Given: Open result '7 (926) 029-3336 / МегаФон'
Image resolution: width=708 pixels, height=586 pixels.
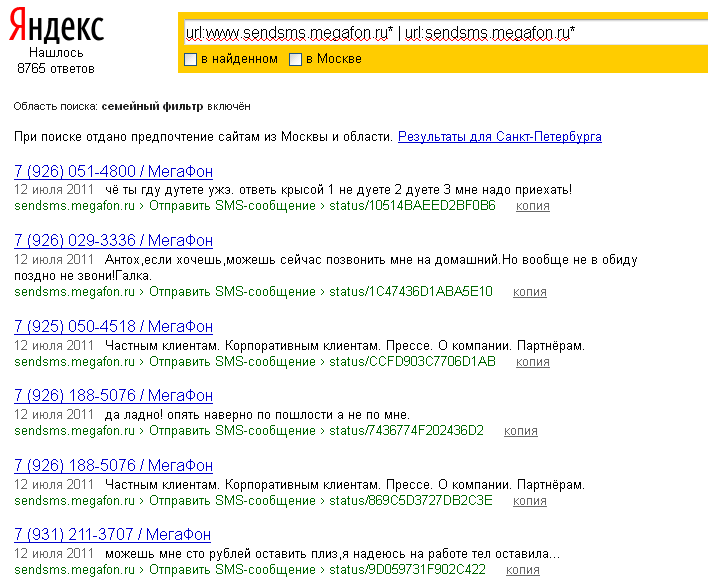Looking at the screenshot, I should click(113, 240).
